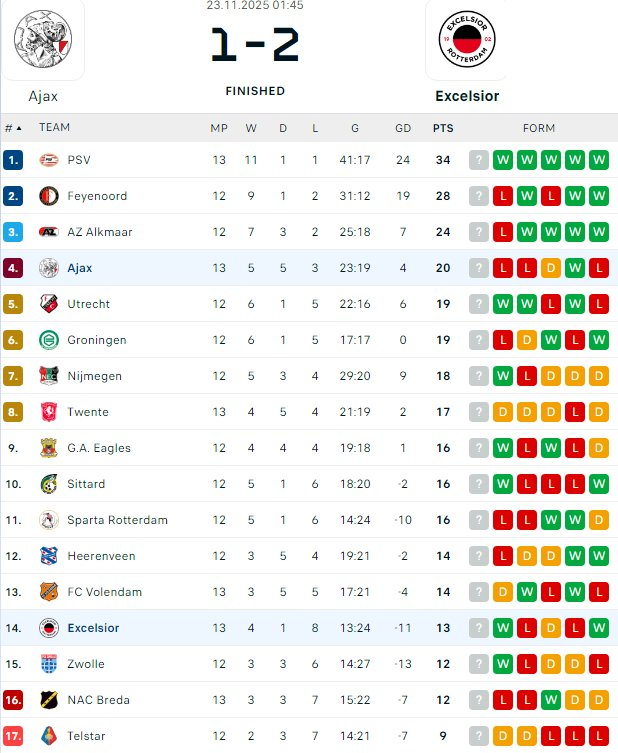Click the Groningen club logo

49,340
